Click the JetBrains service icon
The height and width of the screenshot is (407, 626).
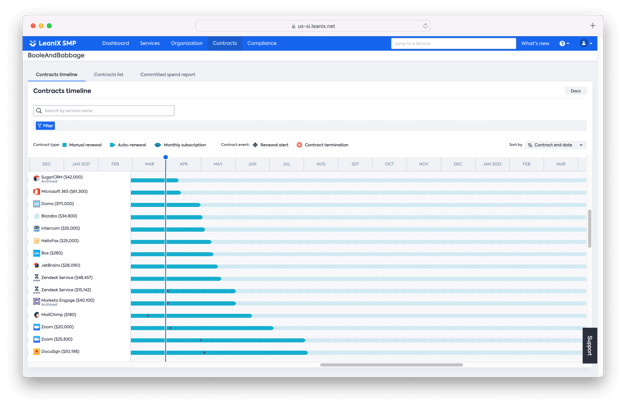pos(36,266)
